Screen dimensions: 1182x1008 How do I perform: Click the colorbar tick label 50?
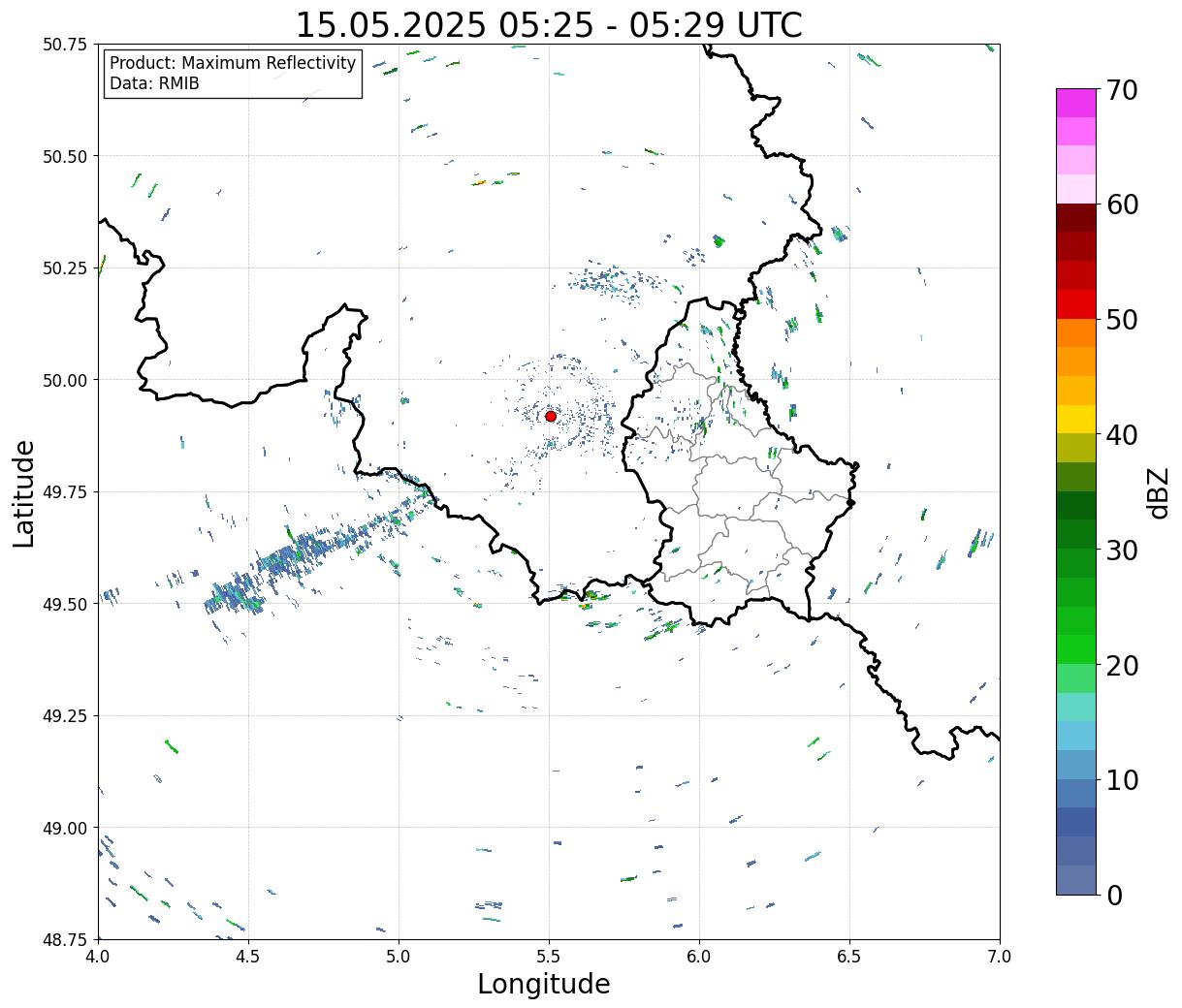(x=1122, y=319)
